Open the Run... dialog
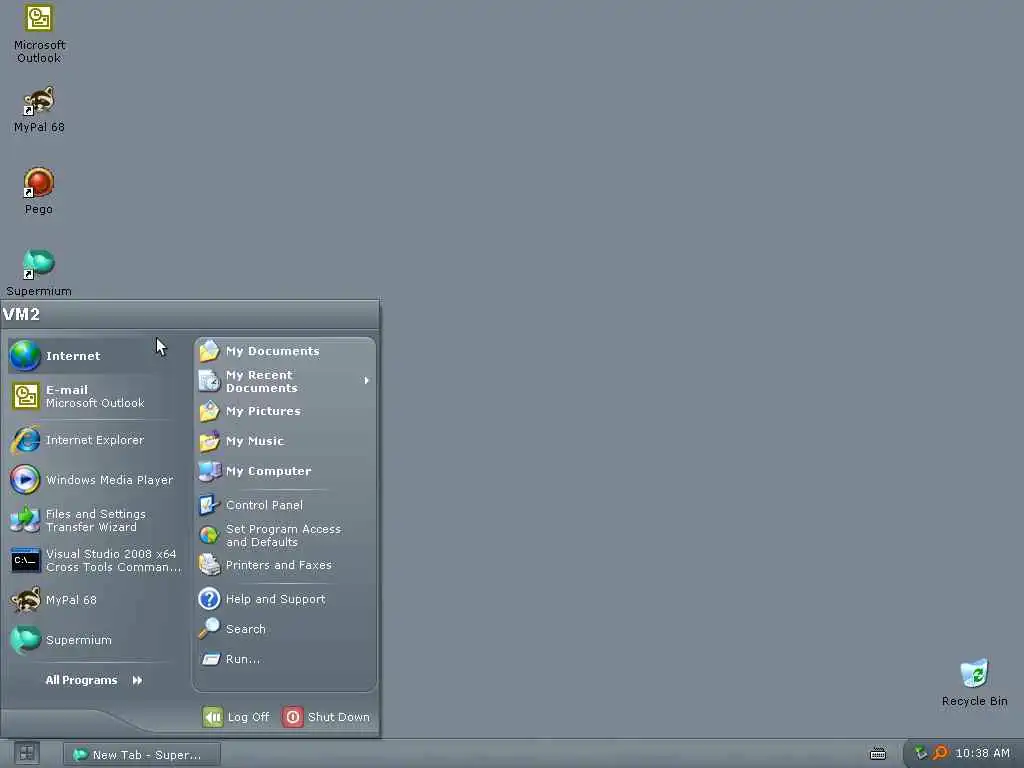 click(x=285, y=660)
